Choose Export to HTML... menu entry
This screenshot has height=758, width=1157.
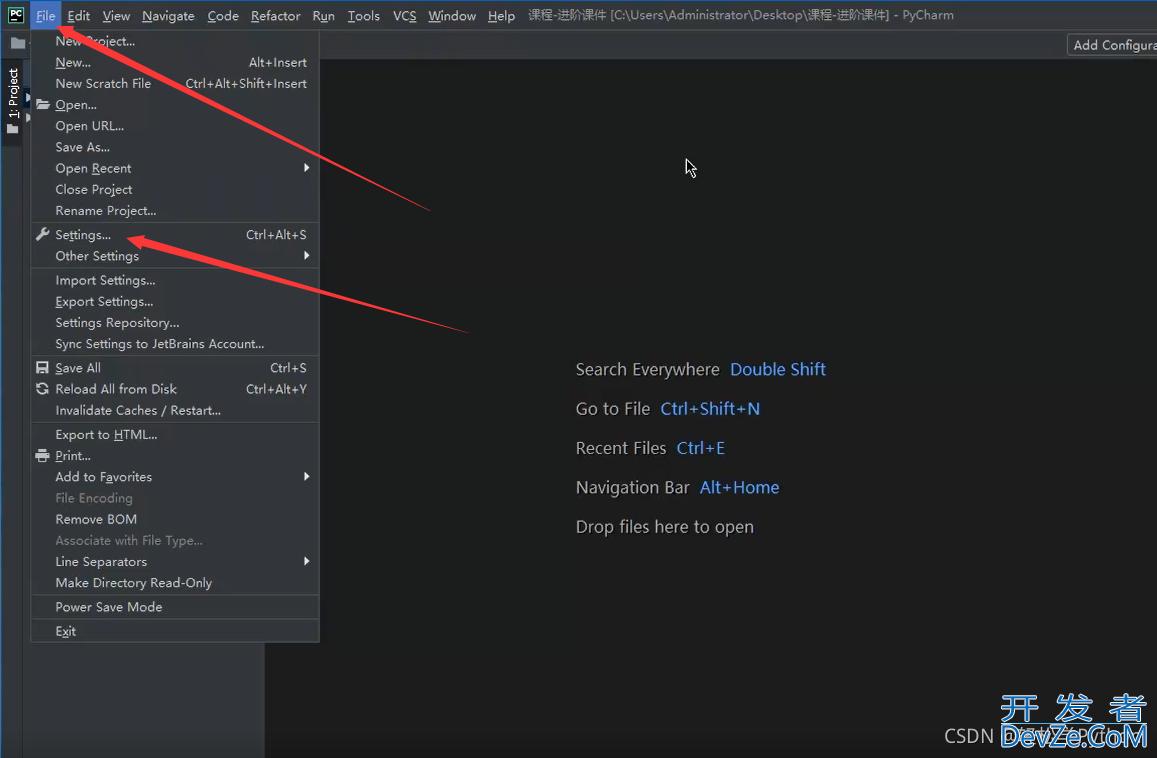click(175, 435)
